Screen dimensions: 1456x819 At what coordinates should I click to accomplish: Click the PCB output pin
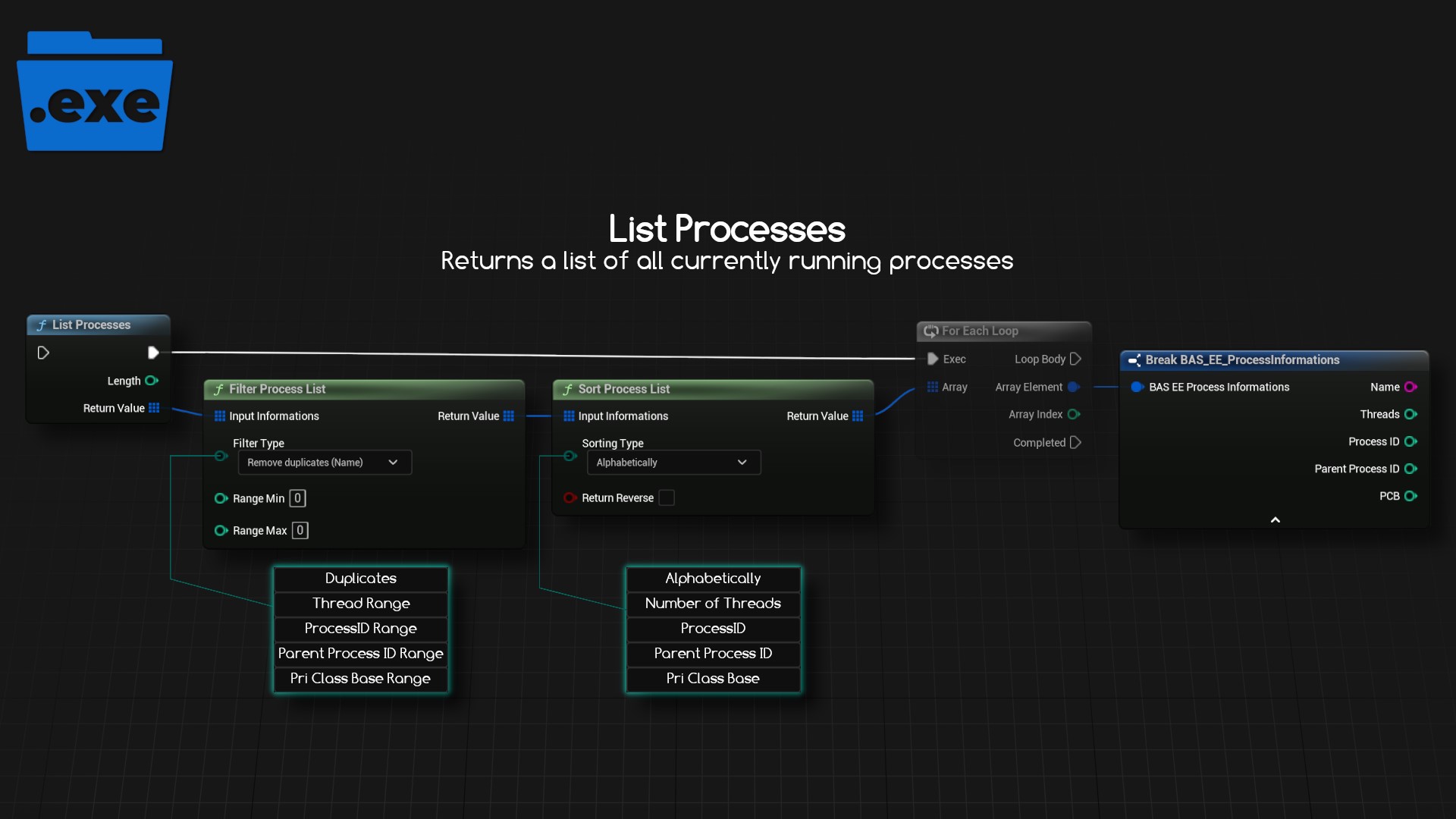click(x=1410, y=497)
